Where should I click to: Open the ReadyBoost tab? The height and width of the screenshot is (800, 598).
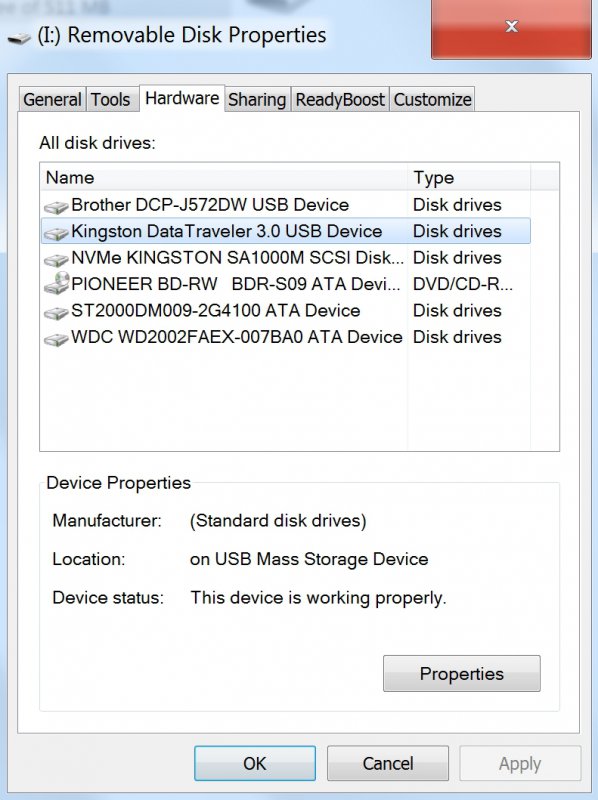point(340,99)
